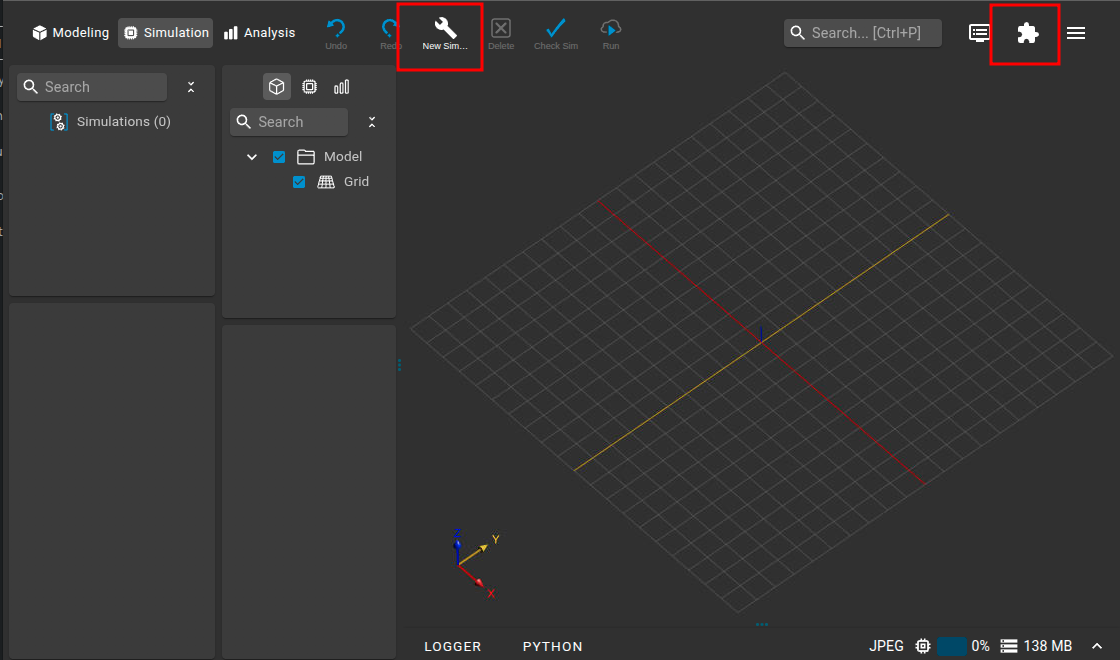Show the simulation chip view
The image size is (1120, 660).
309,87
